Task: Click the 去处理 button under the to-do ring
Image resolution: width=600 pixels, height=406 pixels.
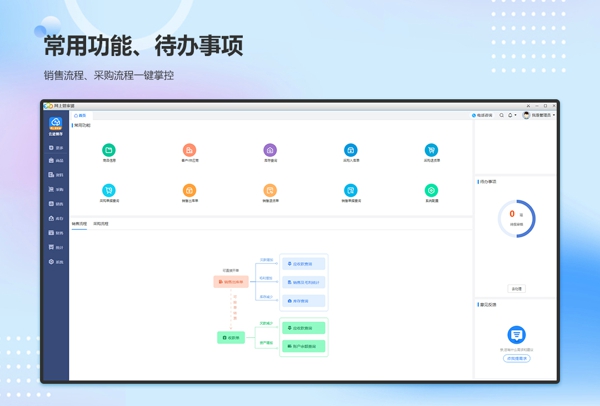Action: click(x=516, y=288)
